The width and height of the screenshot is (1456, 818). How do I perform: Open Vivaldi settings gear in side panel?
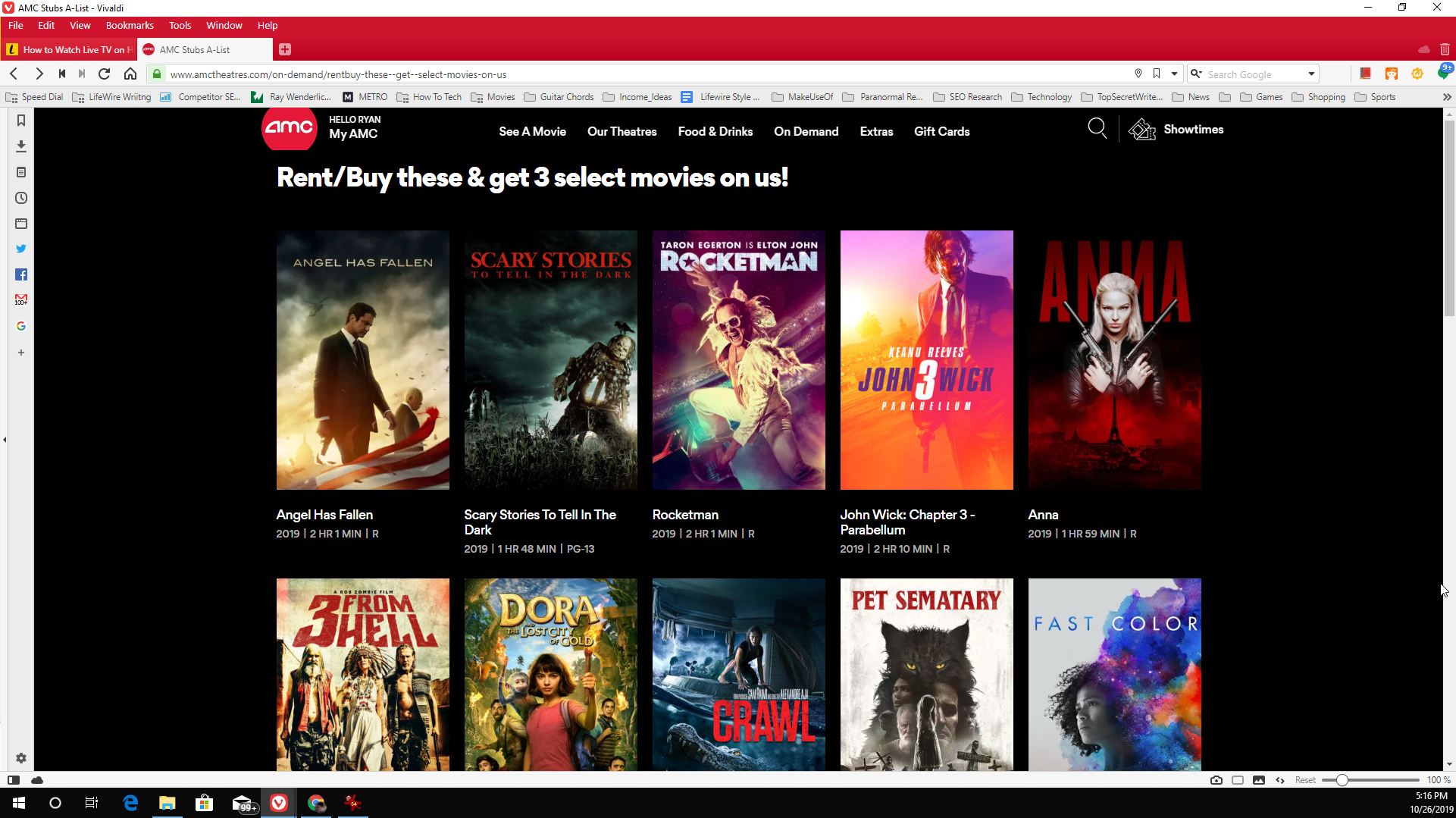pos(21,758)
